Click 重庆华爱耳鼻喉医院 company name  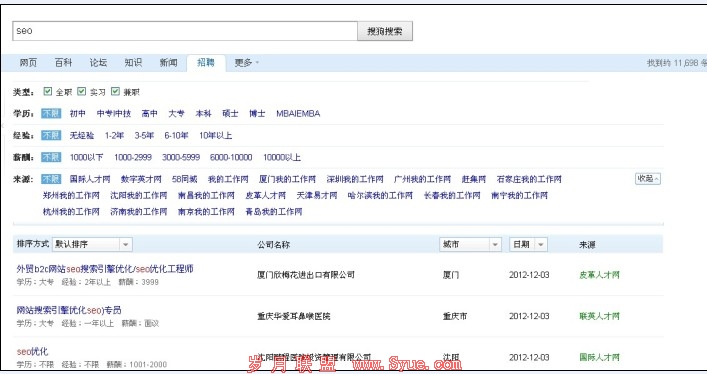[294, 316]
